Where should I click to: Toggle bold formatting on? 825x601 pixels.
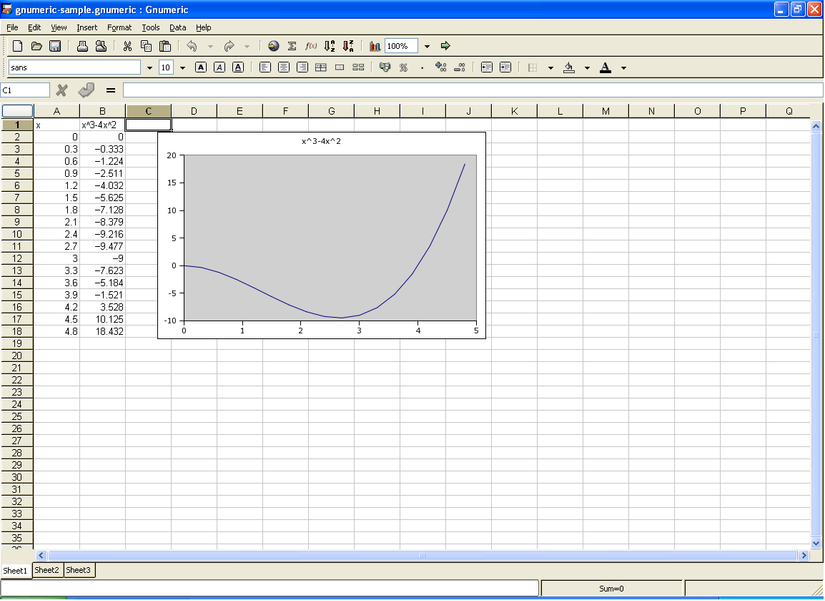point(201,67)
